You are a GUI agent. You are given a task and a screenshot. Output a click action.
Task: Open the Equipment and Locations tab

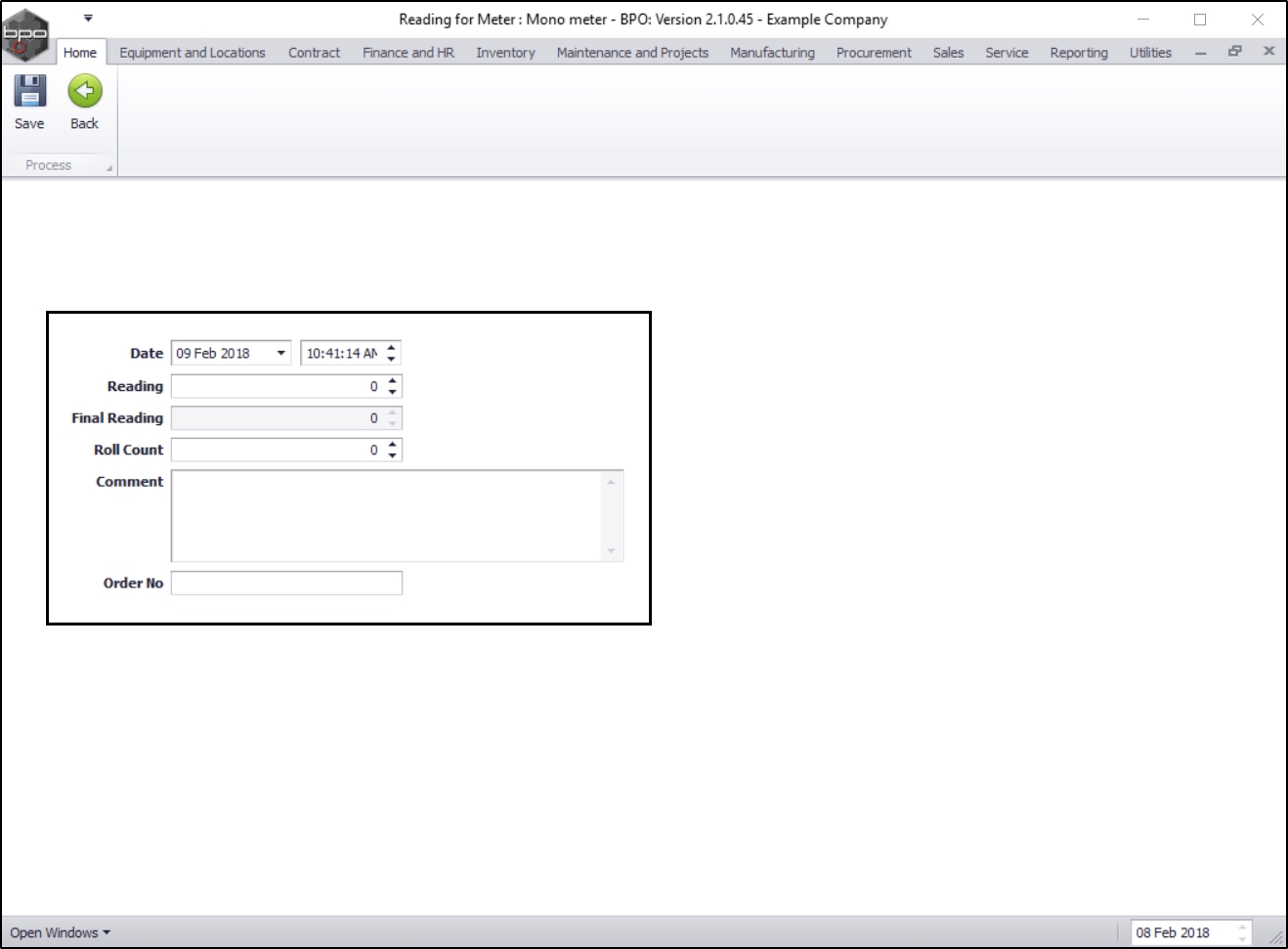click(x=193, y=53)
